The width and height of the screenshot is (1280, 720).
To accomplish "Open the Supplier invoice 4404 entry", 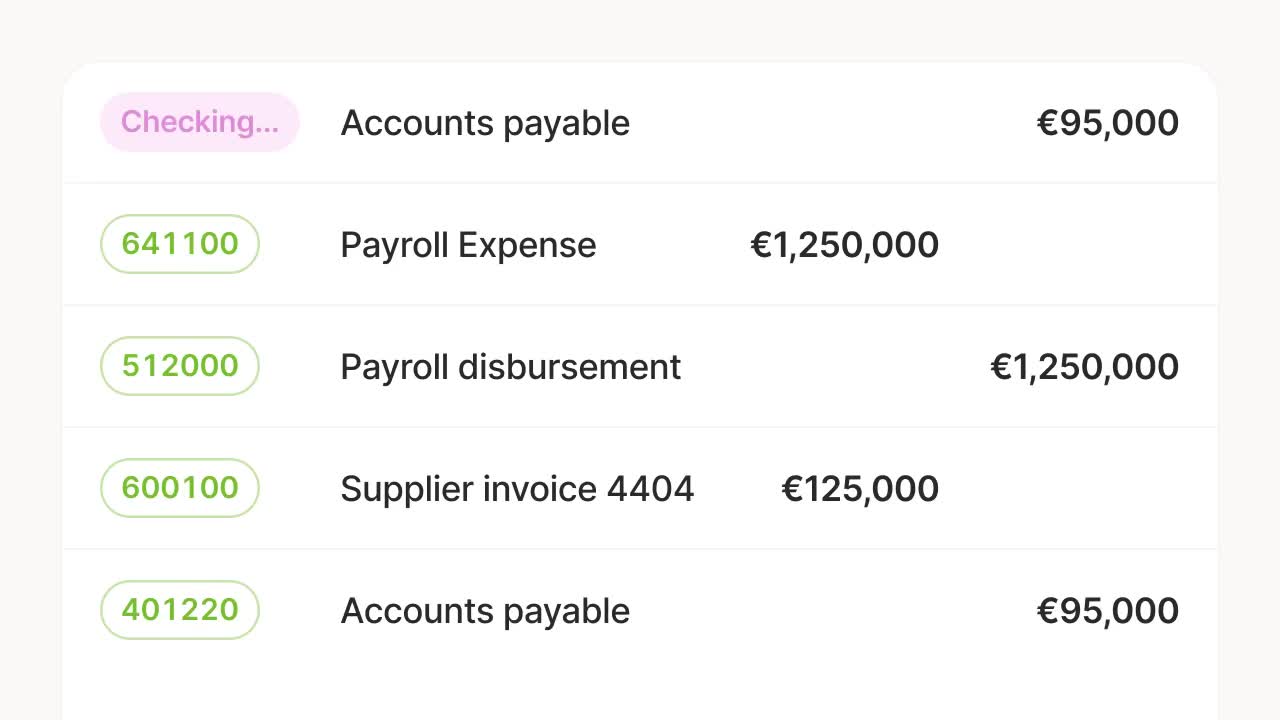I will (517, 489).
